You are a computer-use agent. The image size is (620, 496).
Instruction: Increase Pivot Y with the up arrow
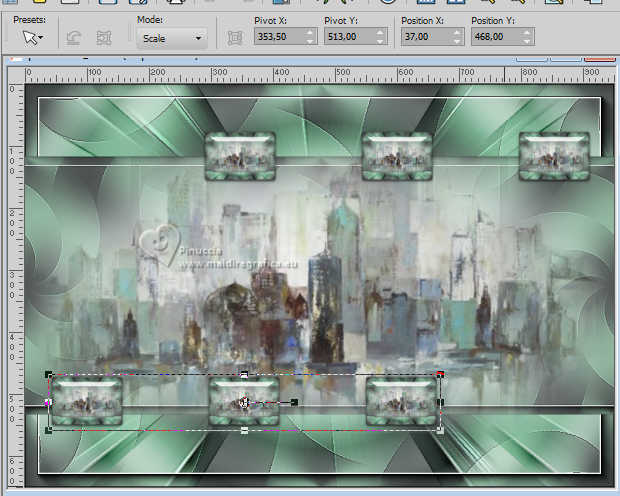click(380, 32)
